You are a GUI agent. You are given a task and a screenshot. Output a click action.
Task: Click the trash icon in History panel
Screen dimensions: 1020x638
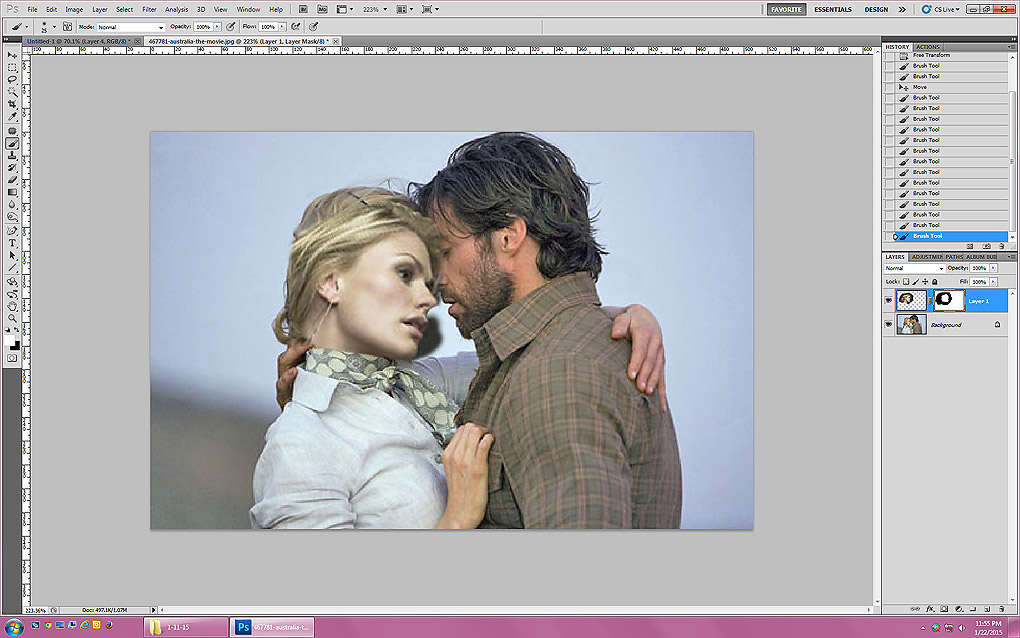(1001, 245)
